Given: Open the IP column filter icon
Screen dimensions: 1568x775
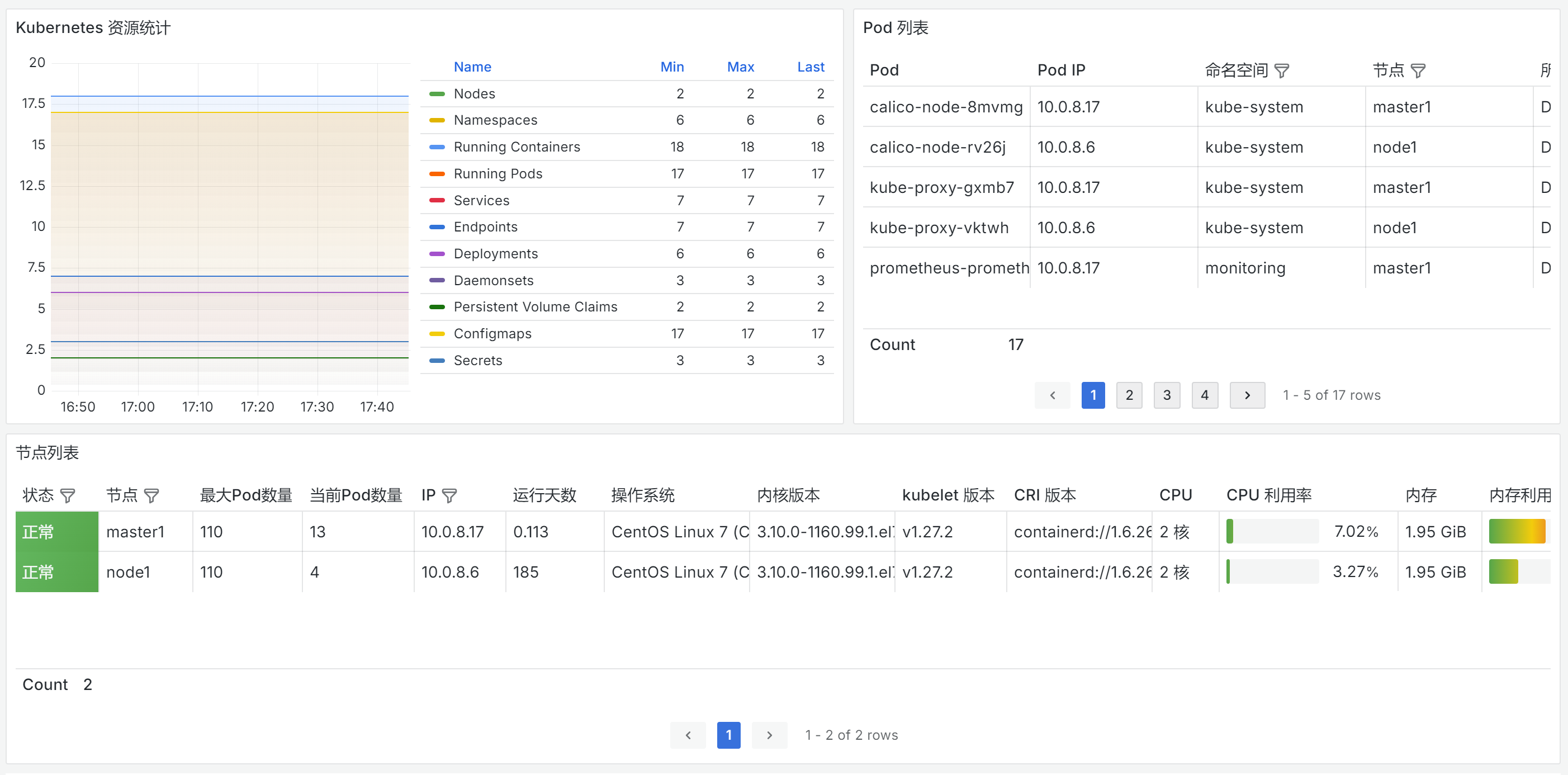Looking at the screenshot, I should [449, 495].
